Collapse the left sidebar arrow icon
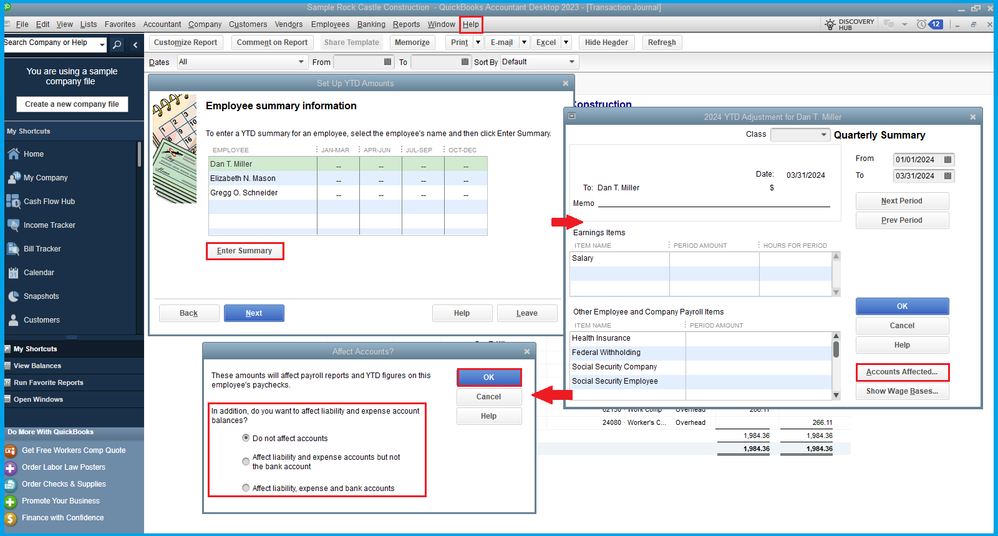The width and height of the screenshot is (998, 536). pos(135,45)
